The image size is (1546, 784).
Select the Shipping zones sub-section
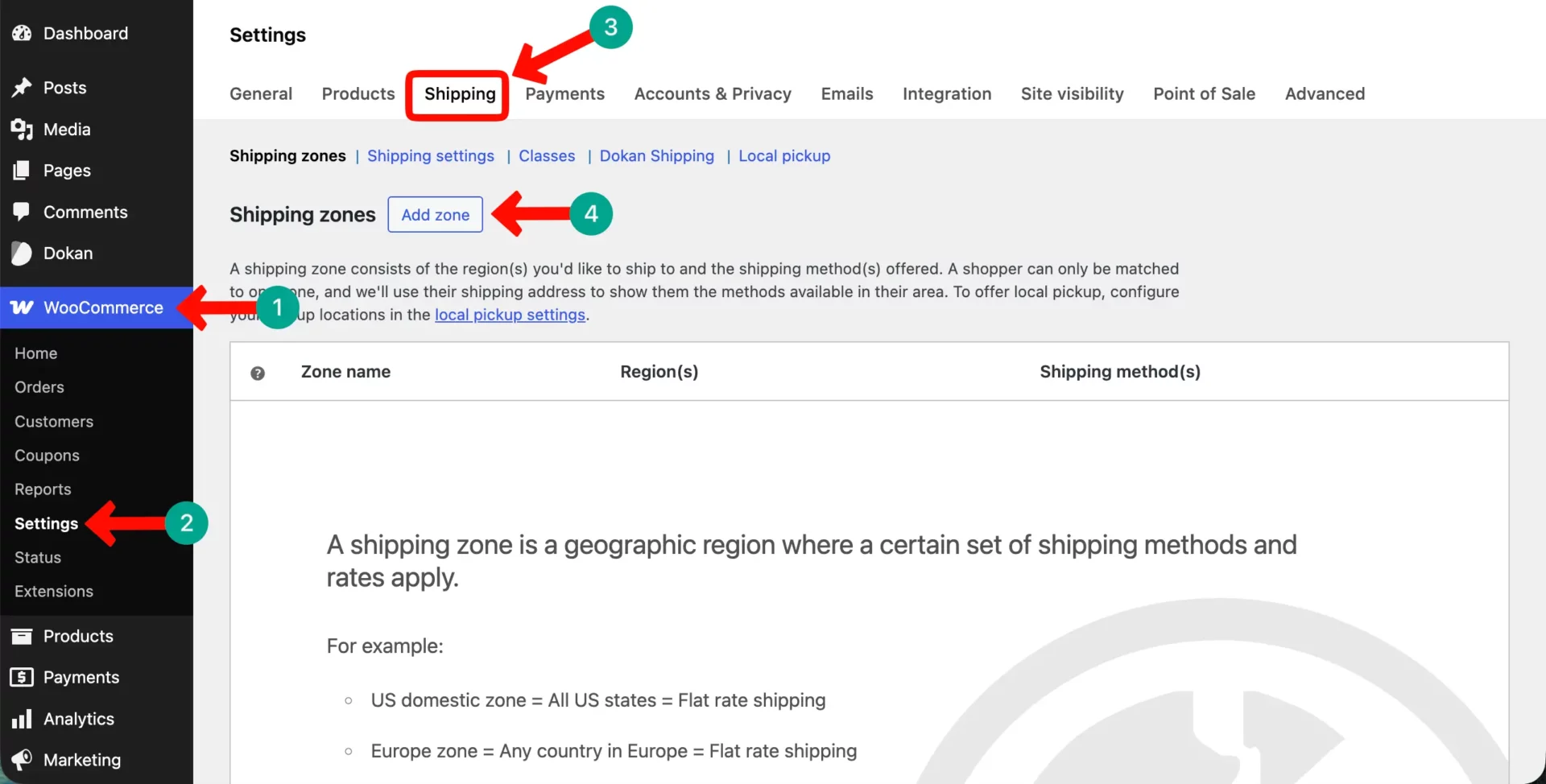(287, 155)
